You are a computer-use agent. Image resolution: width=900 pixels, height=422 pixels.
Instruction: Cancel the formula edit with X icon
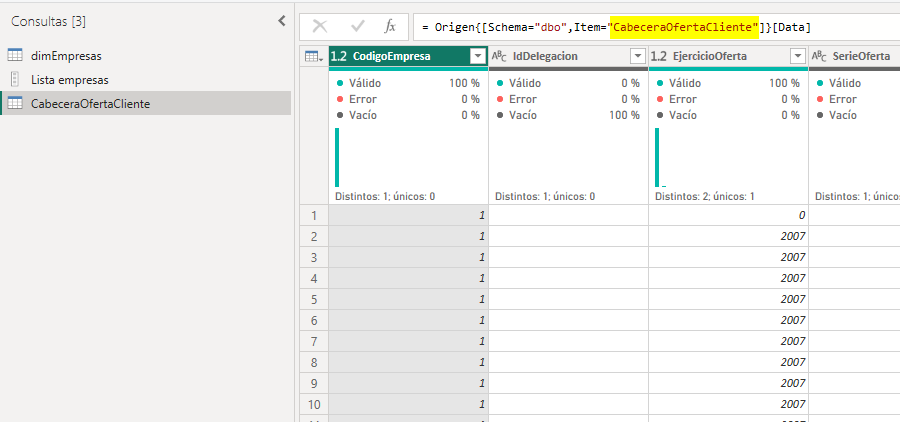click(x=320, y=27)
